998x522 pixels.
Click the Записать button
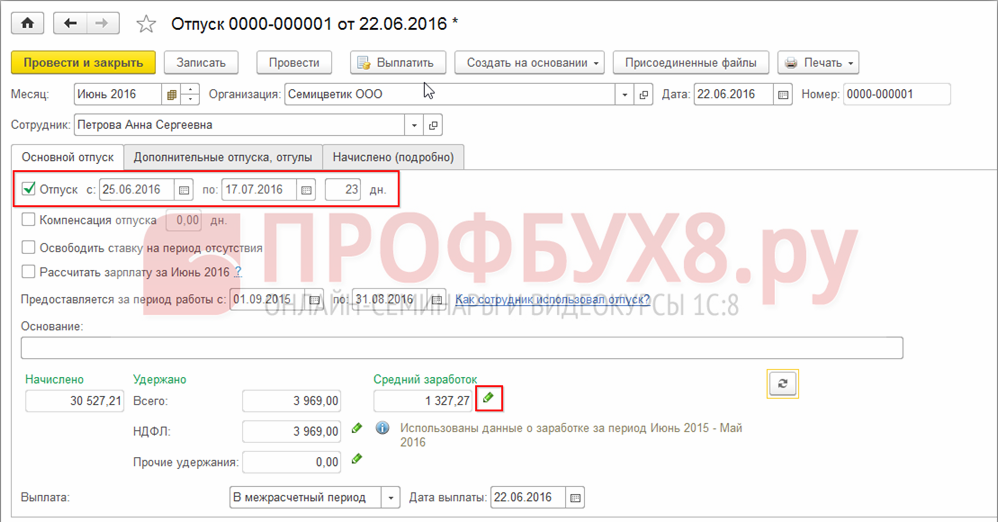point(201,62)
